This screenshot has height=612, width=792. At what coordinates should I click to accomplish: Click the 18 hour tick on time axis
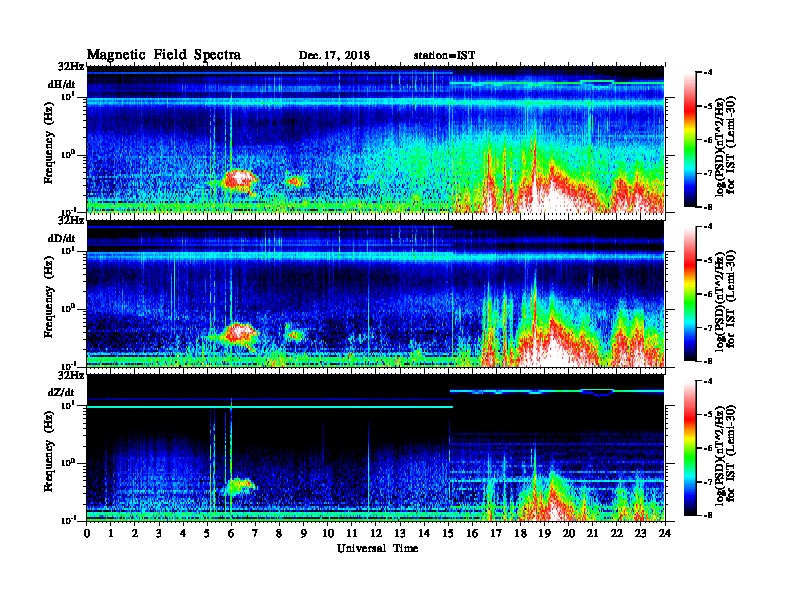(520, 533)
